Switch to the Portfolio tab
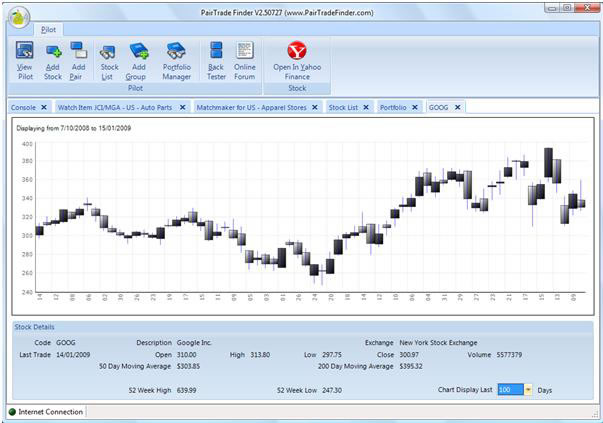Screen dimensions: 603x423 tap(393, 108)
